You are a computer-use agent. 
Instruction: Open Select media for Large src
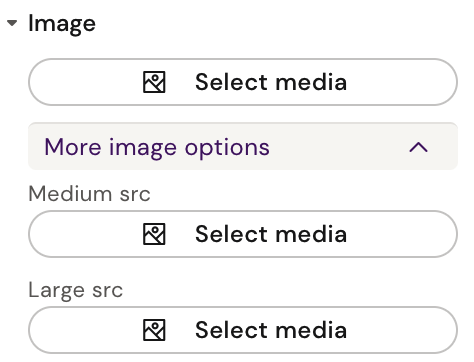click(x=243, y=330)
